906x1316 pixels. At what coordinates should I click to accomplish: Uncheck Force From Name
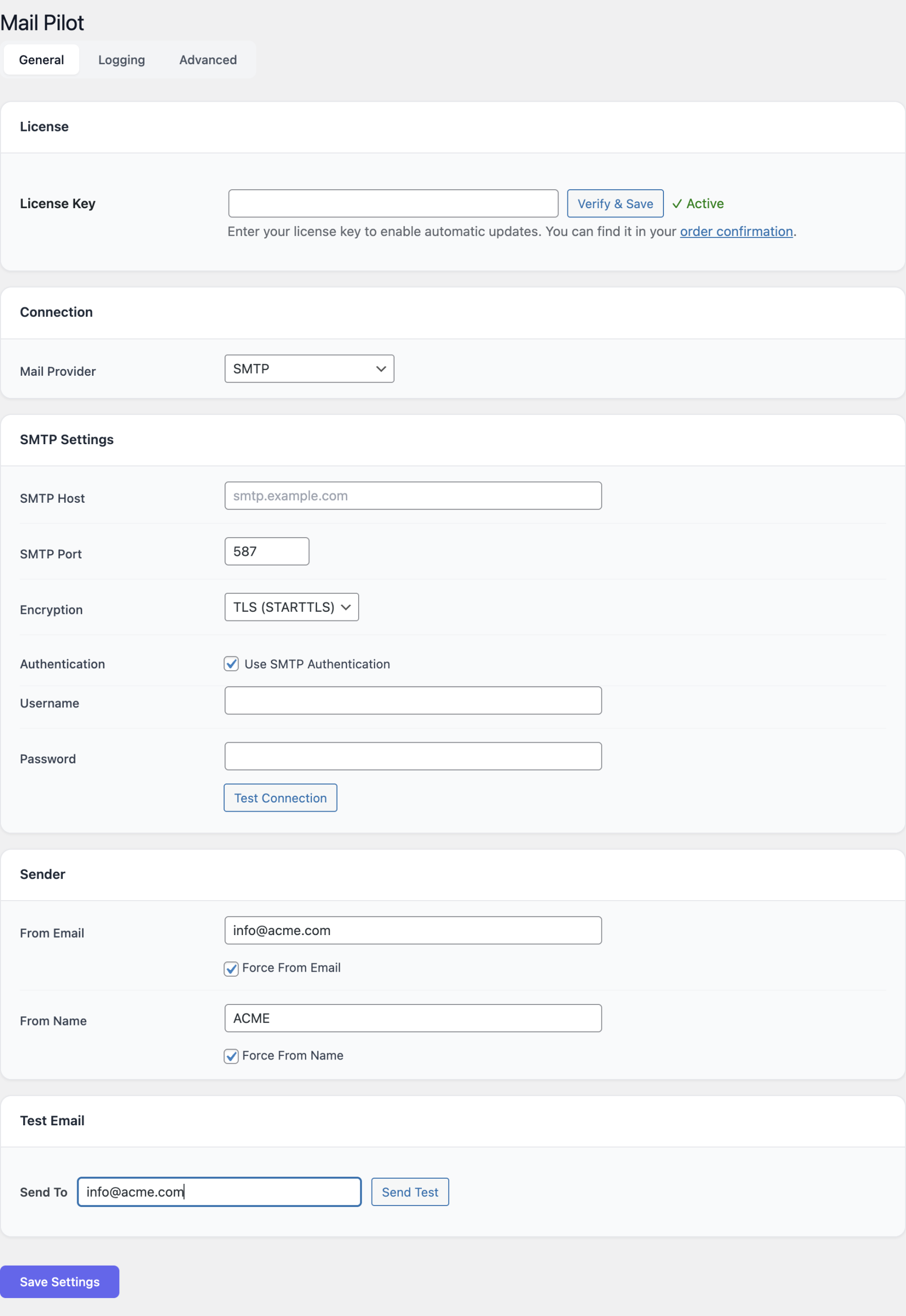click(x=231, y=1056)
